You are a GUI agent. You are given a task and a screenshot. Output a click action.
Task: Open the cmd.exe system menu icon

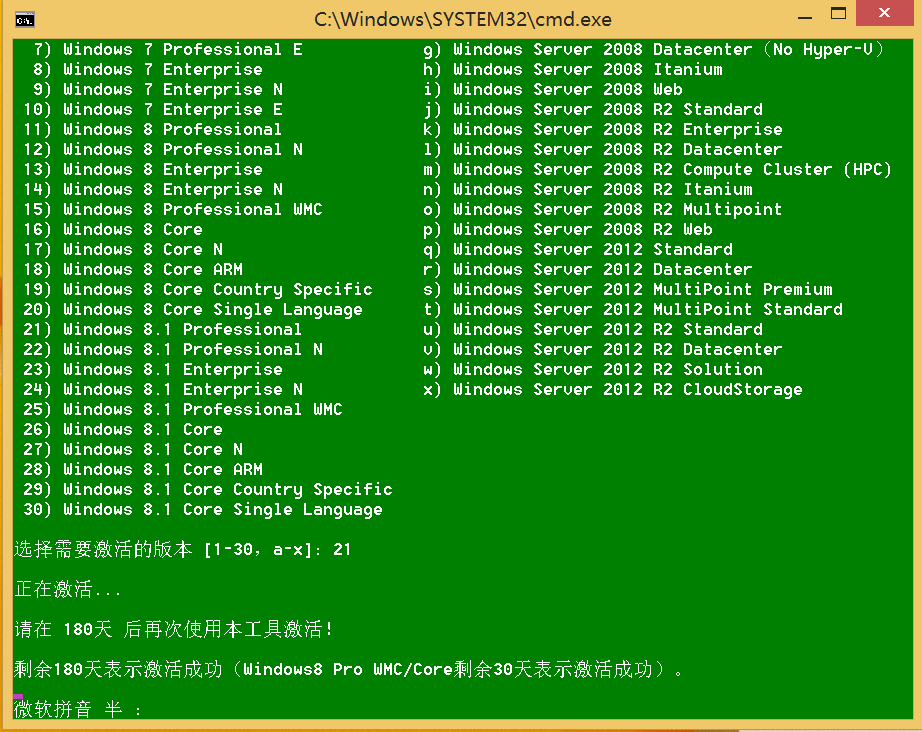(x=25, y=20)
